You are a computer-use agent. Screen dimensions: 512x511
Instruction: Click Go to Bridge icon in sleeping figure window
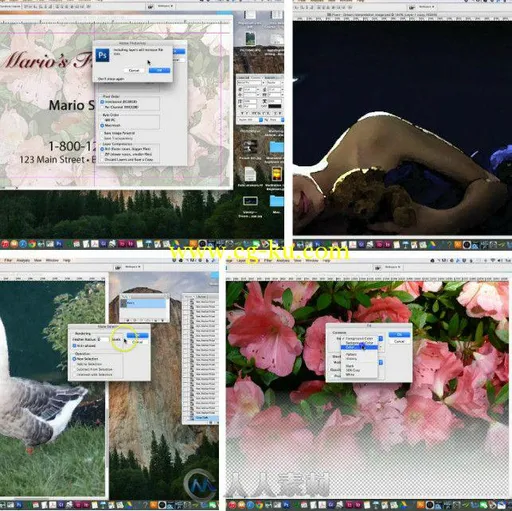412,7
